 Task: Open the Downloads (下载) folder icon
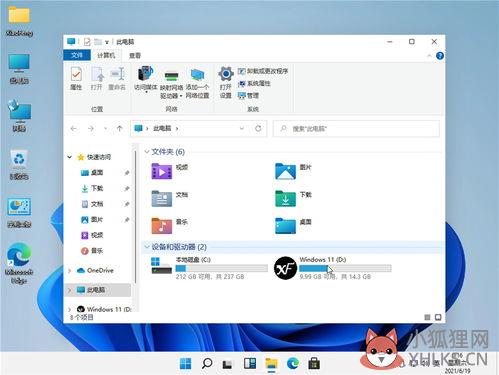tap(285, 199)
